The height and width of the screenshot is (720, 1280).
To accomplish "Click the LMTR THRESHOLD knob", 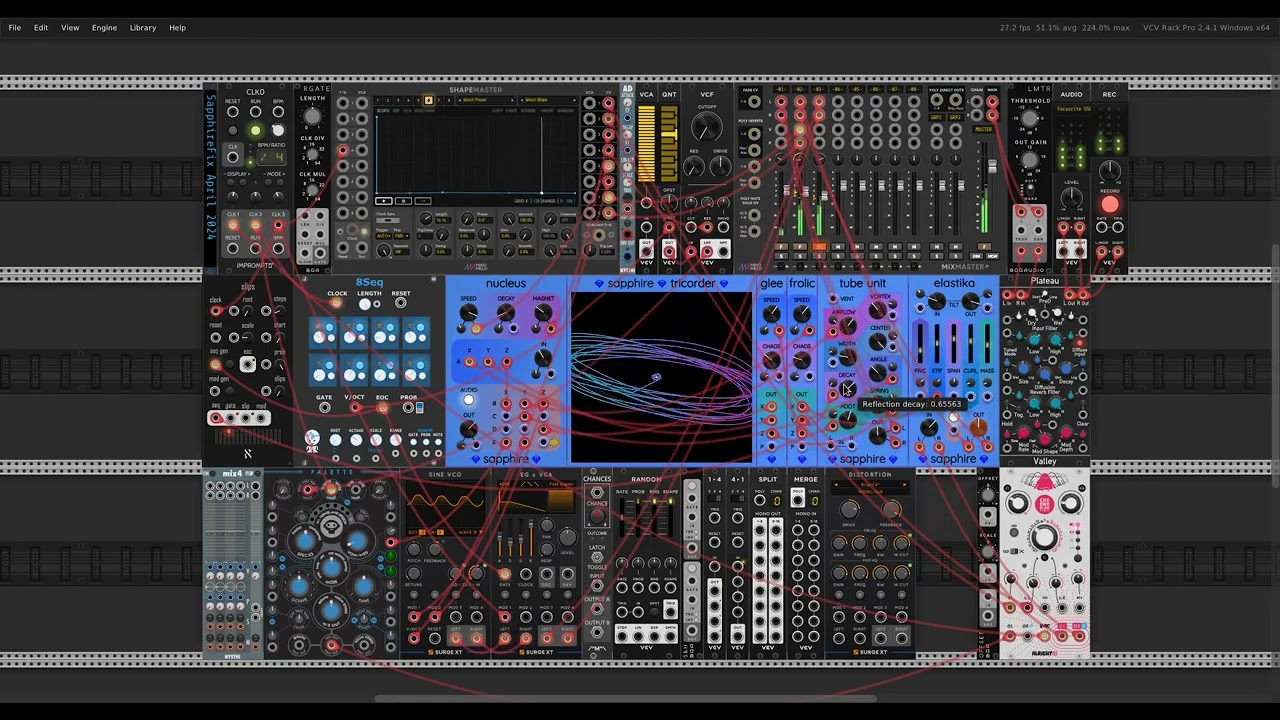I will click(x=1029, y=120).
